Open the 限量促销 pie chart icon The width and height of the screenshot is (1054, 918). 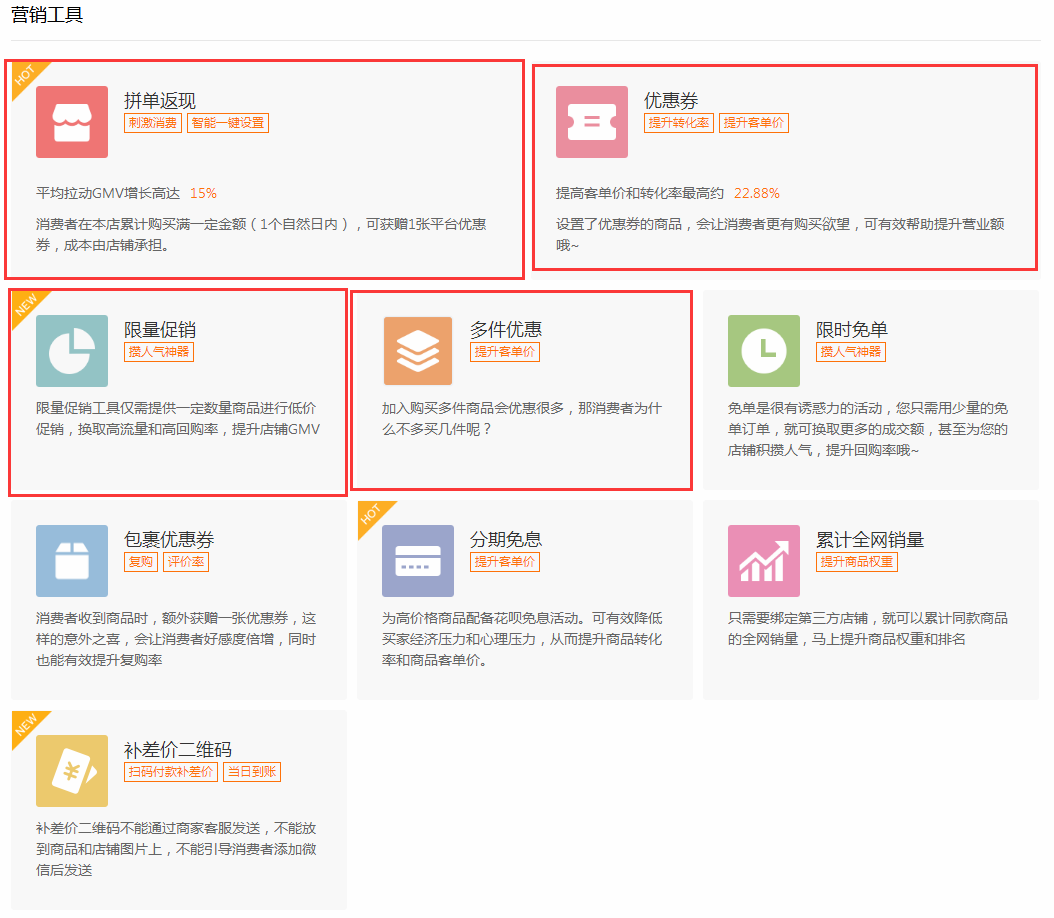click(x=72, y=351)
